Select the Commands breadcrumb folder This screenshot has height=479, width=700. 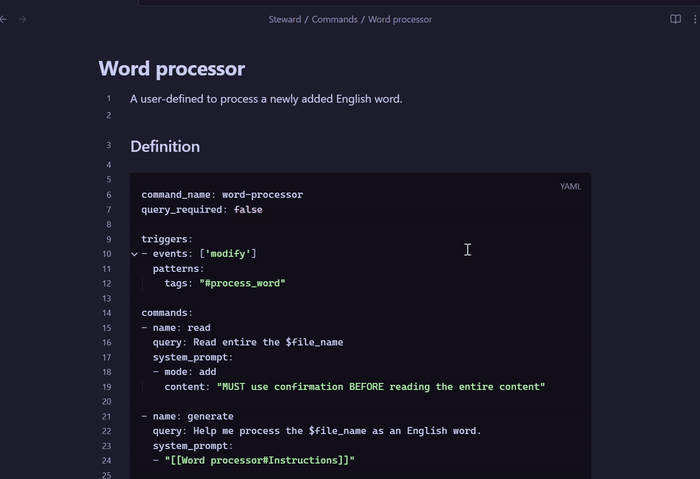[x=334, y=19]
